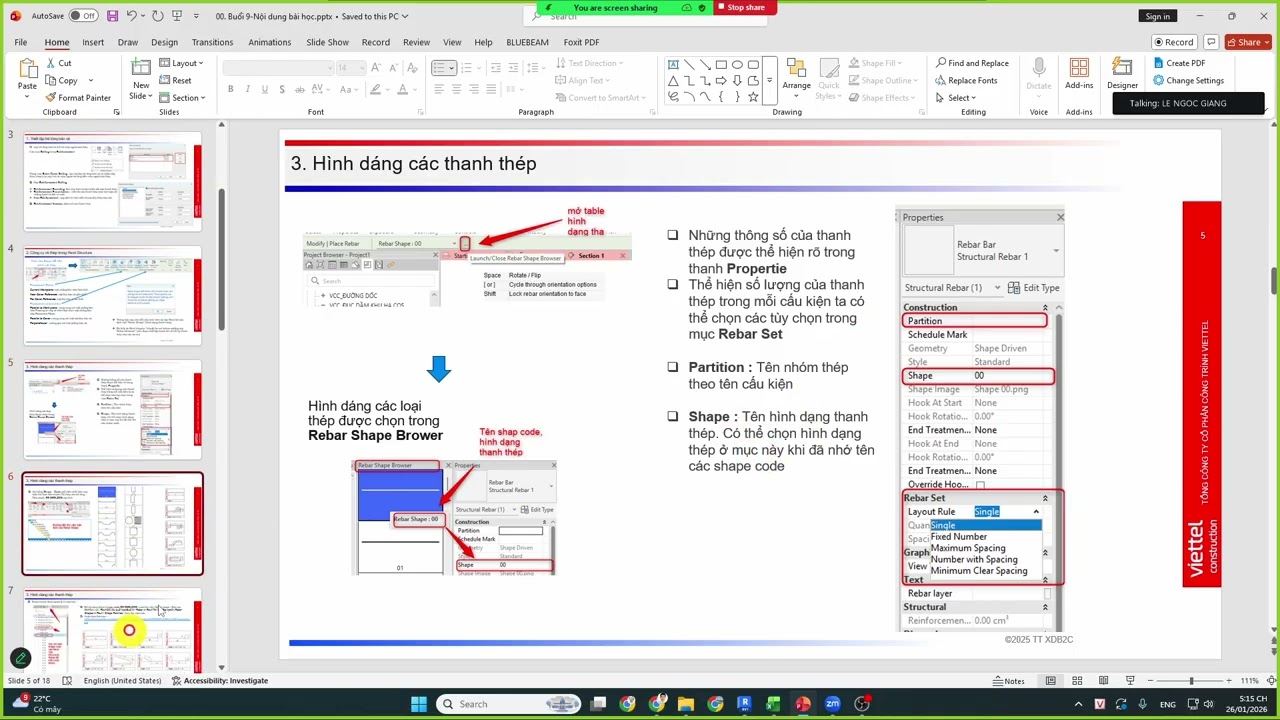Open the font name combo box
The width and height of the screenshot is (1280, 720).
point(277,67)
